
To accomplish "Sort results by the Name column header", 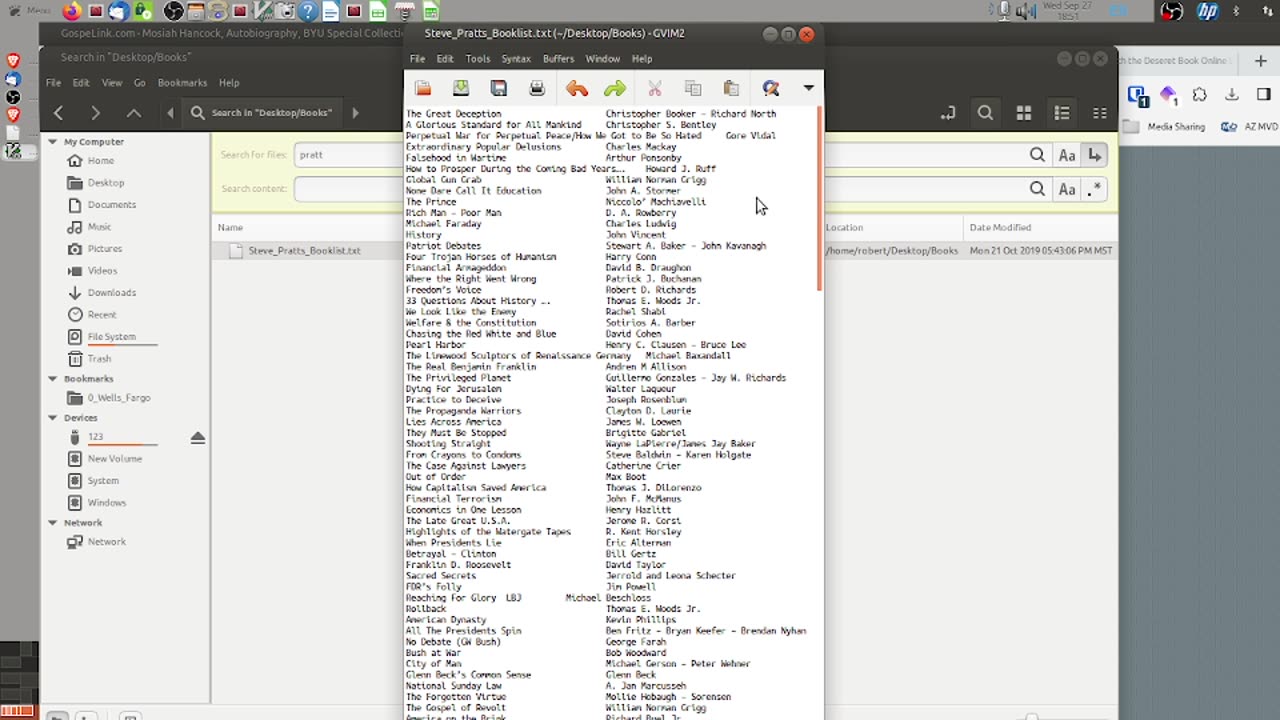I will tap(230, 228).
